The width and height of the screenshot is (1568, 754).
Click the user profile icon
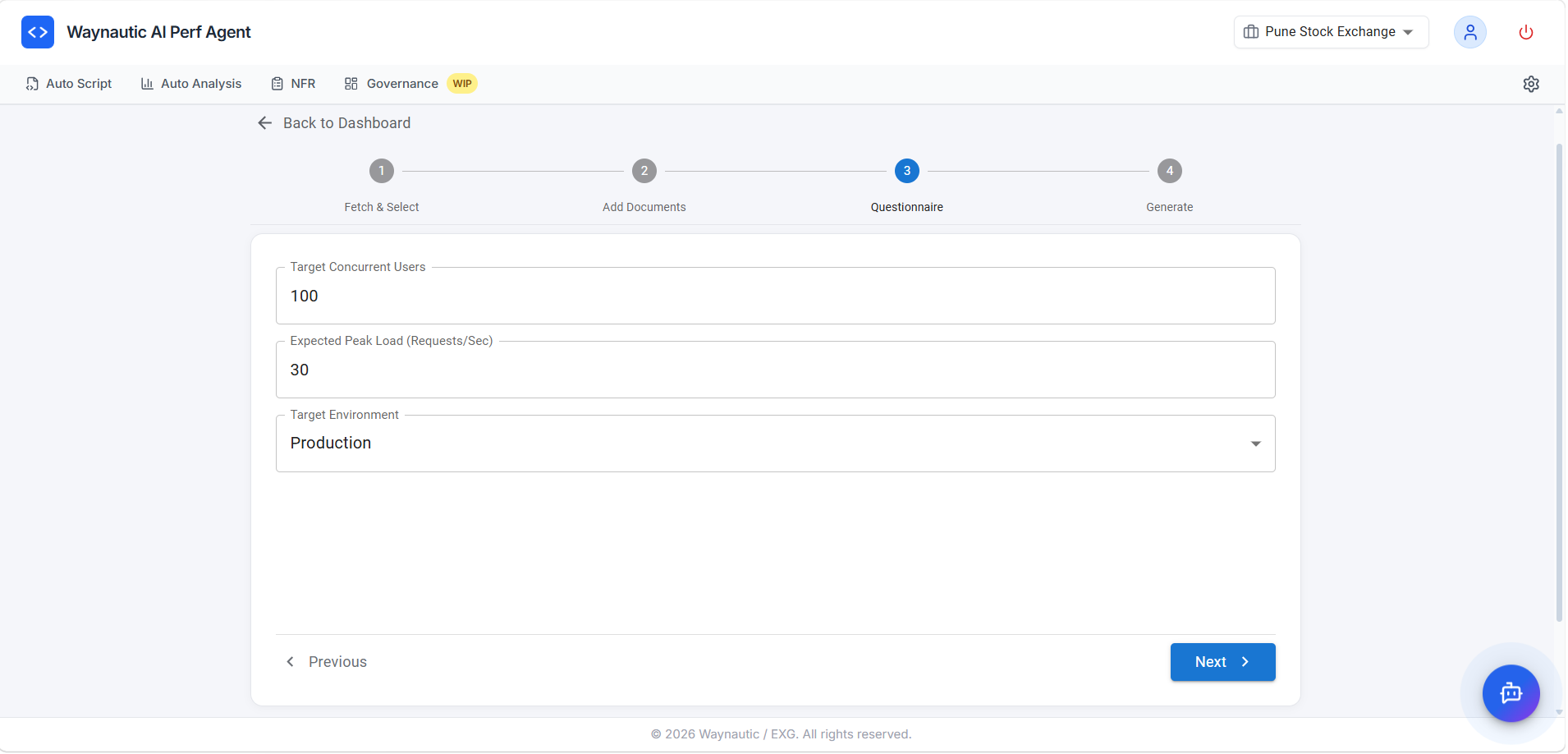1469,32
